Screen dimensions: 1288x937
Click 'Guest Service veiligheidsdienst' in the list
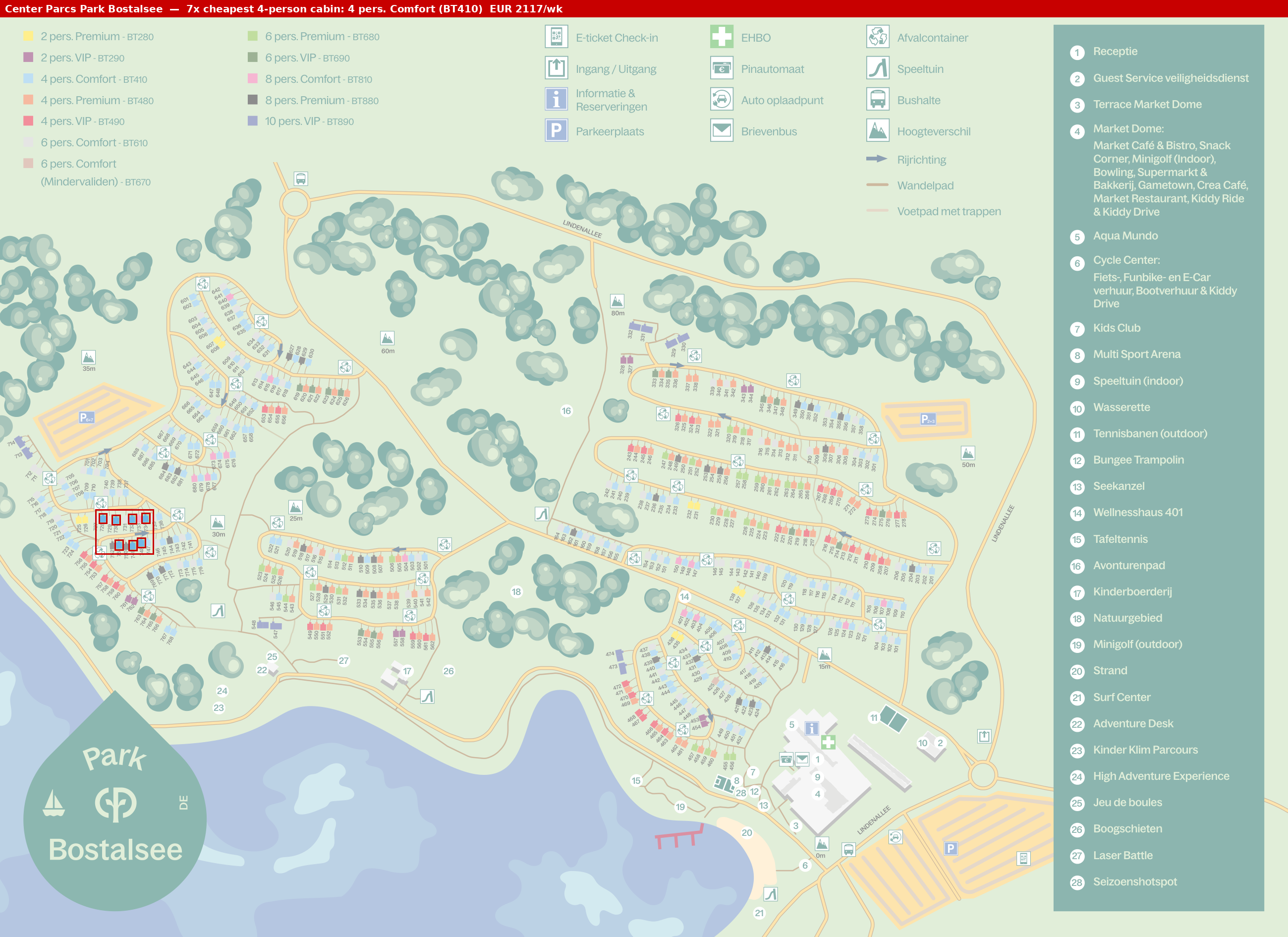coord(1171,78)
